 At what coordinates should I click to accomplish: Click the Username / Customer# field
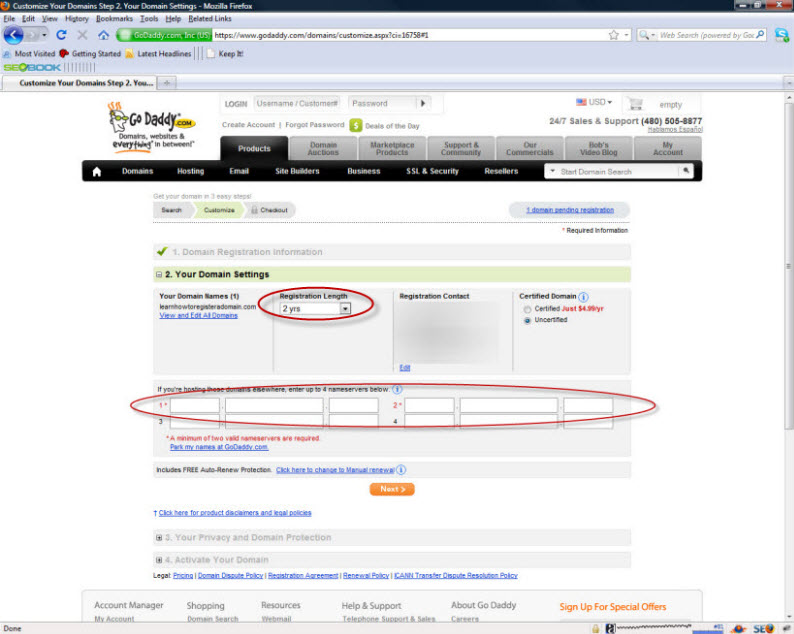coord(297,103)
